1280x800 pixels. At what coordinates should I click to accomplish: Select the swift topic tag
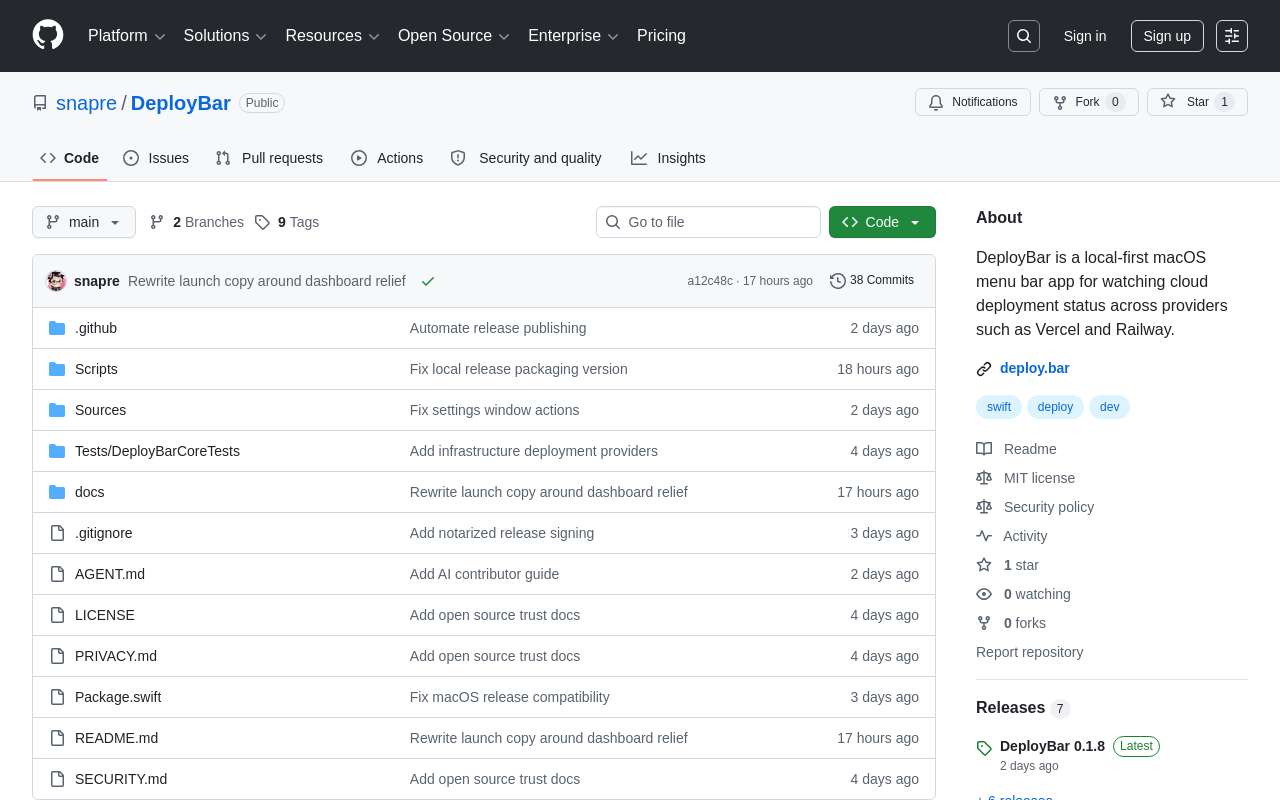point(999,407)
